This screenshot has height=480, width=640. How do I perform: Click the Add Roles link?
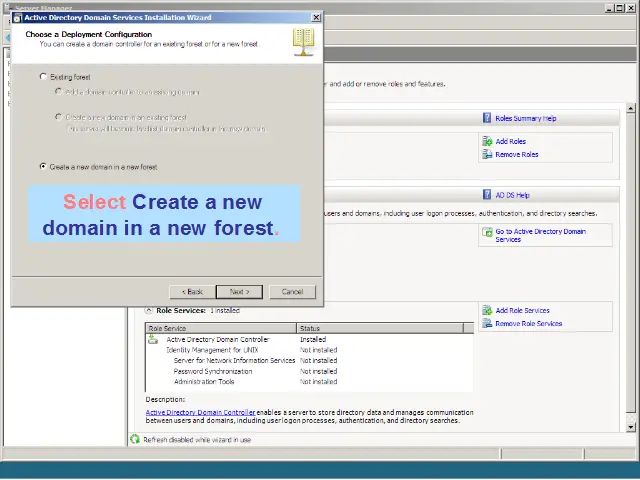tap(511, 141)
